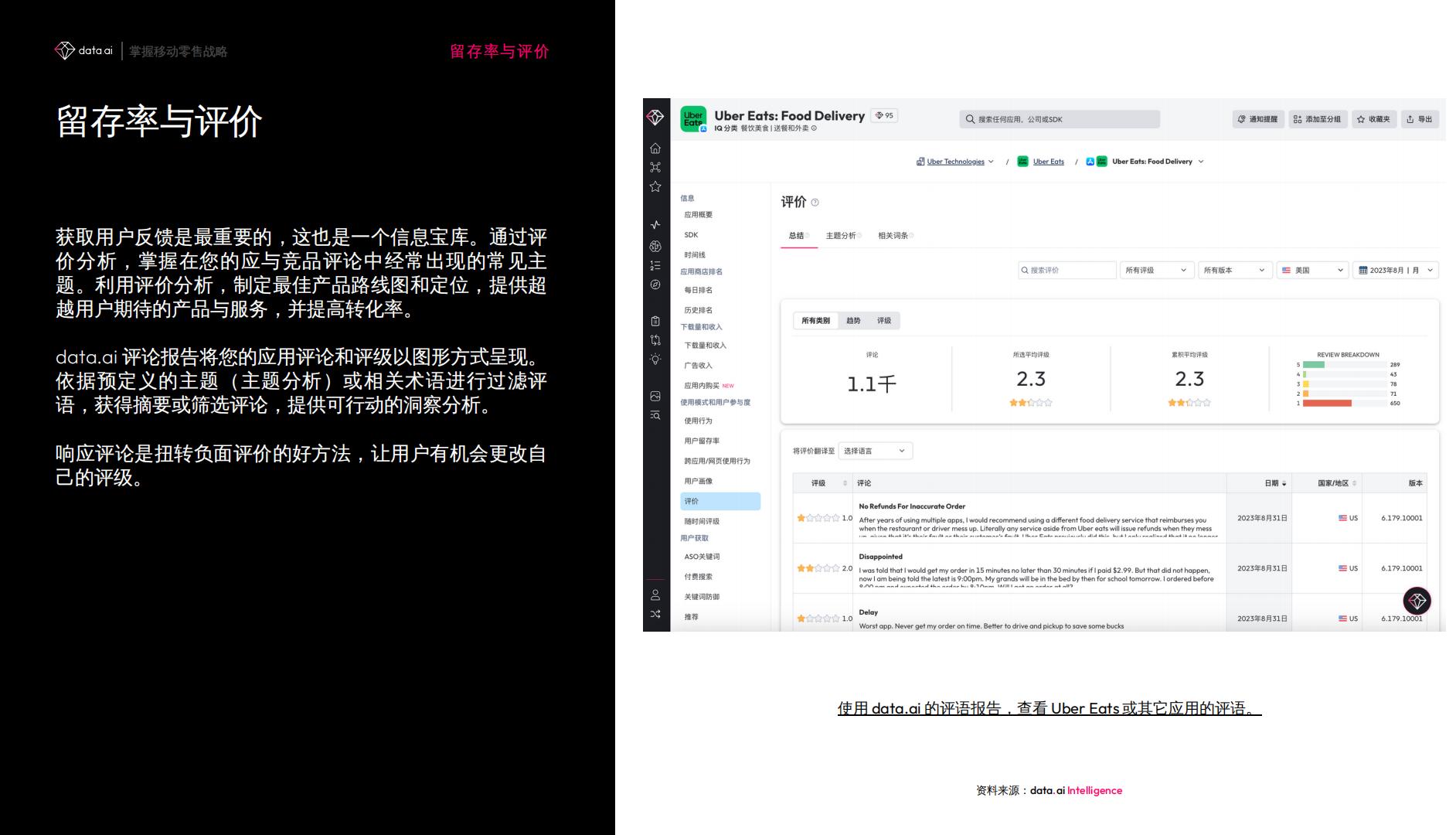The height and width of the screenshot is (835, 1456).
Task: Open the compass explore icon in the sidebar
Action: point(655,285)
